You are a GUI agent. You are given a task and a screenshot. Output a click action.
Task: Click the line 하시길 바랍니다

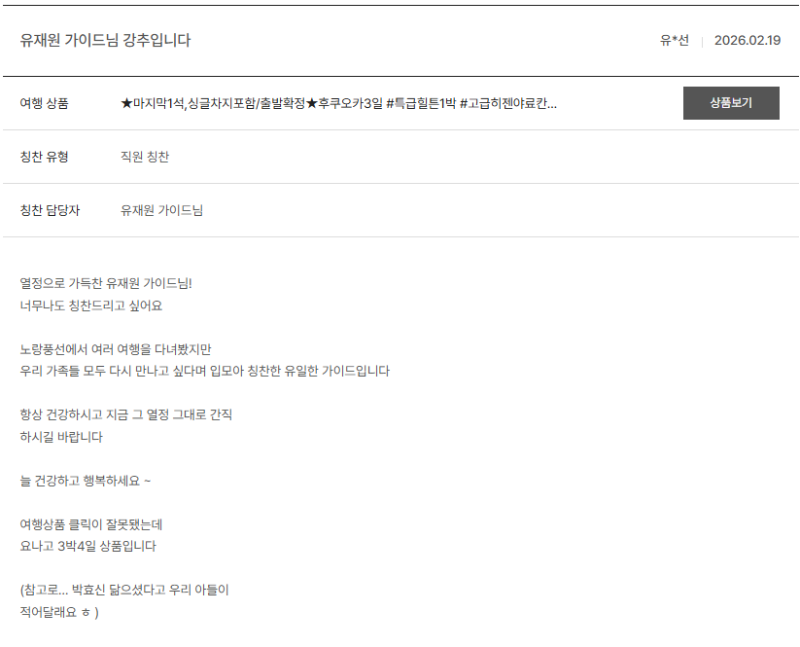click(x=61, y=437)
